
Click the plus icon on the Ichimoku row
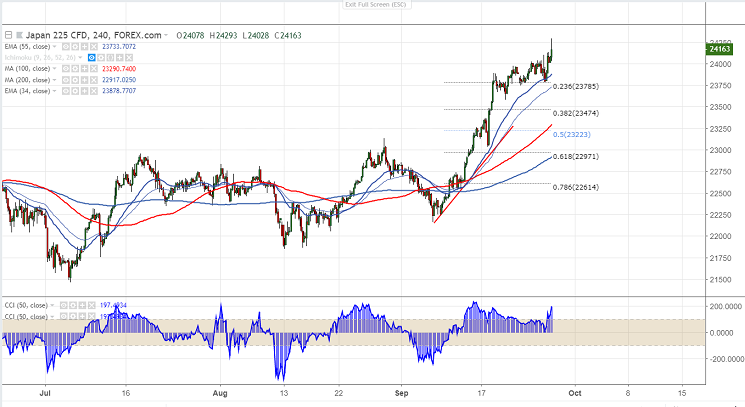click(x=120, y=57)
